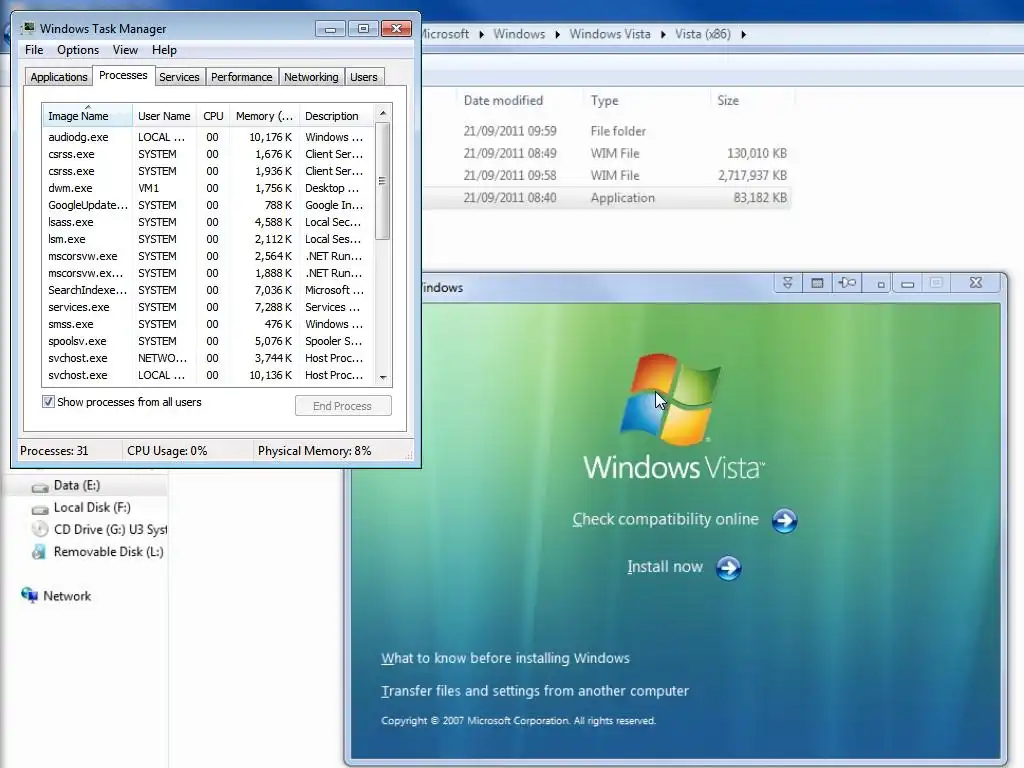Select the WIM File row of 130,010 KB
Image resolution: width=1024 pixels, height=768 pixels.
click(606, 153)
